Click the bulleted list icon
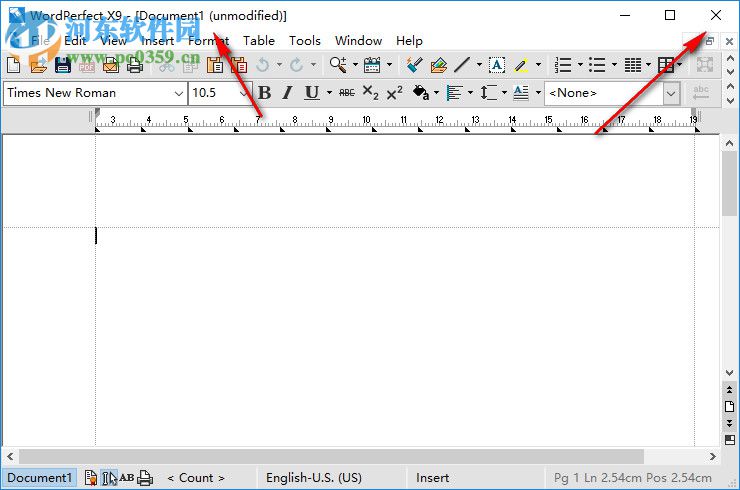The image size is (740, 490). (597, 65)
